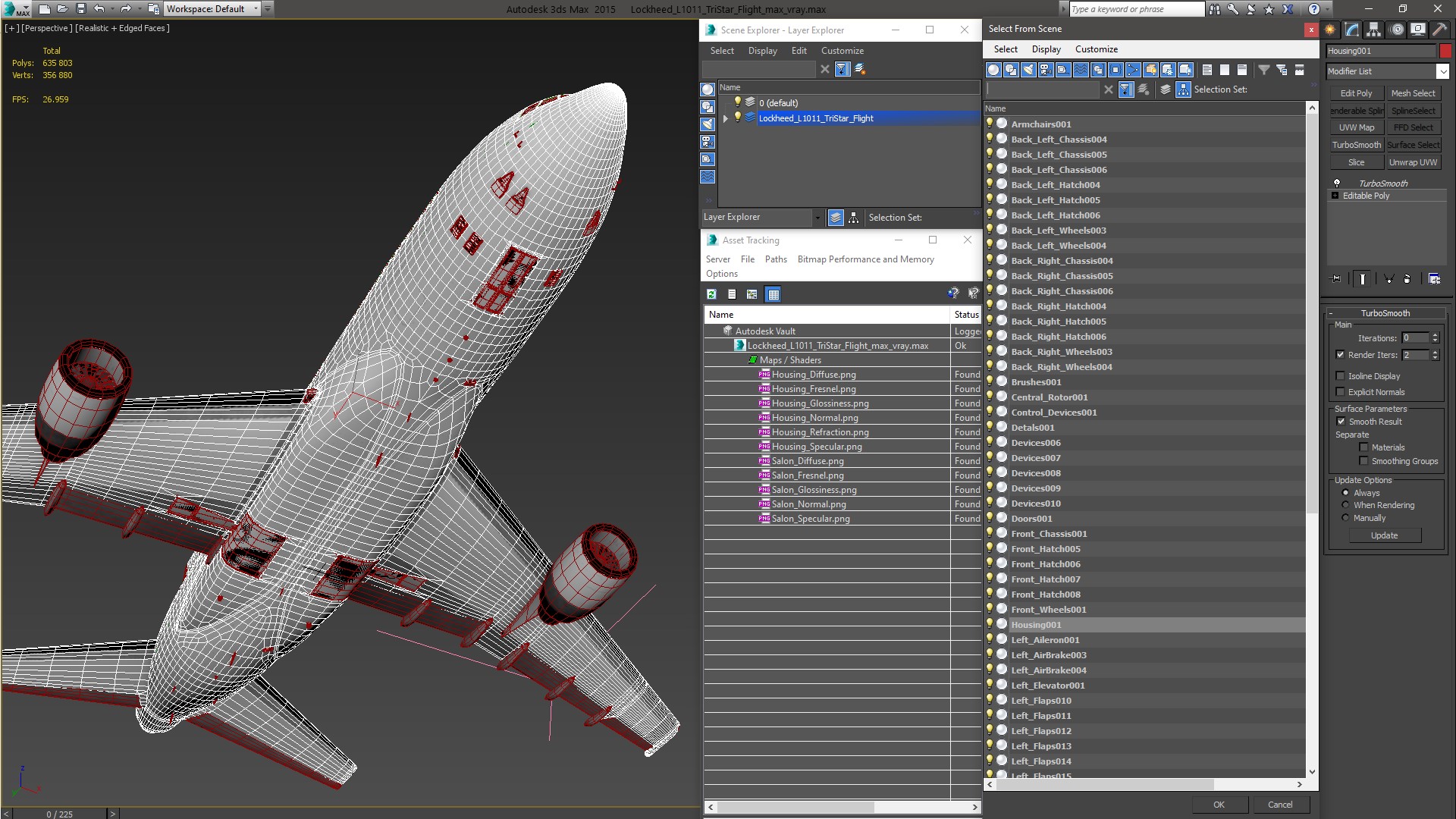The width and height of the screenshot is (1456, 819).
Task: Select the Always update option
Action: [1345, 493]
